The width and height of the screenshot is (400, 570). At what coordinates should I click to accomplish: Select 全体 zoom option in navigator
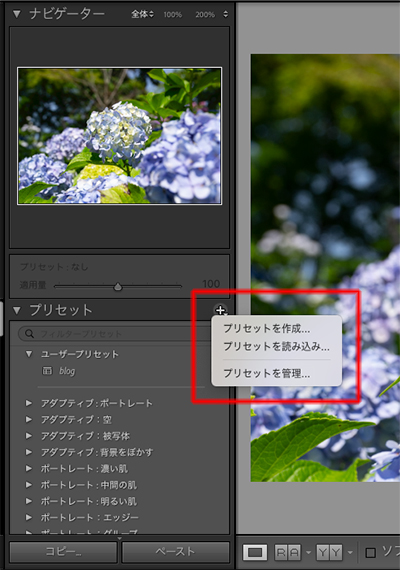tap(142, 14)
